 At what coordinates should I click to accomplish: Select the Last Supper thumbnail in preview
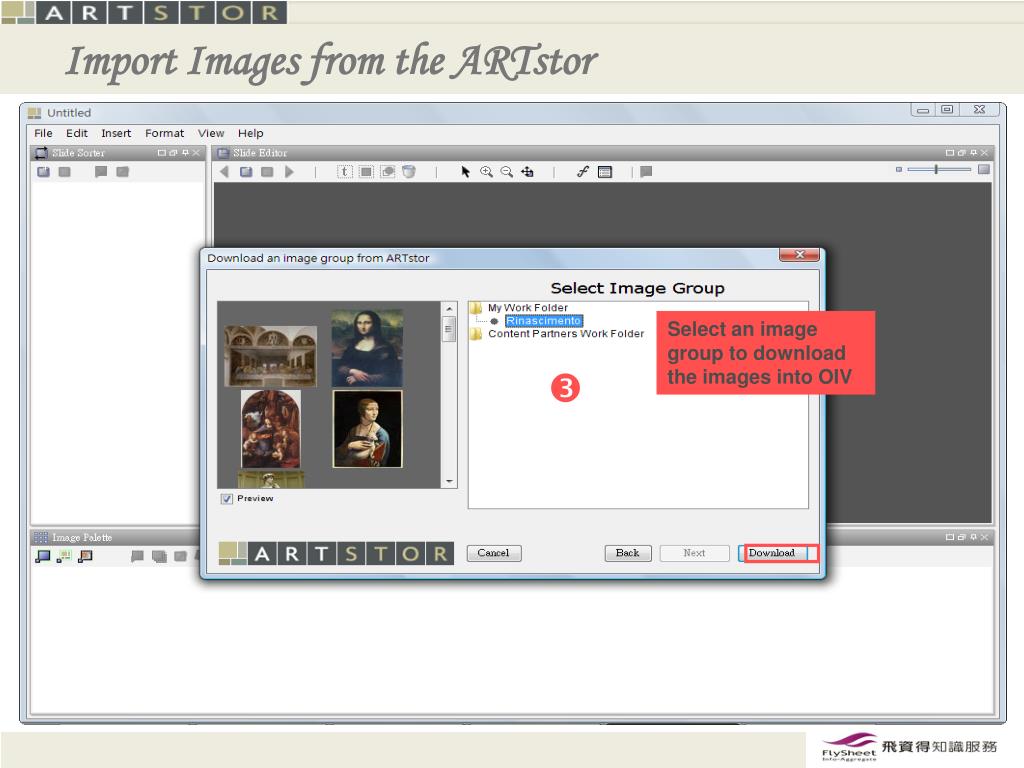(270, 356)
